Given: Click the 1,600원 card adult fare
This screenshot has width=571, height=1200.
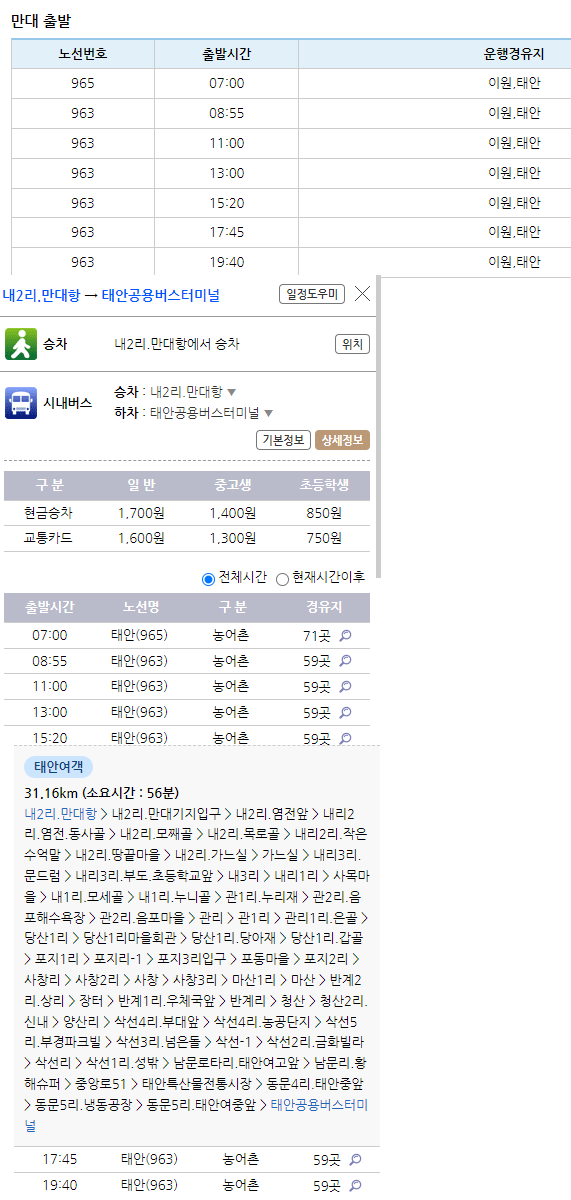Looking at the screenshot, I should coord(141,538).
